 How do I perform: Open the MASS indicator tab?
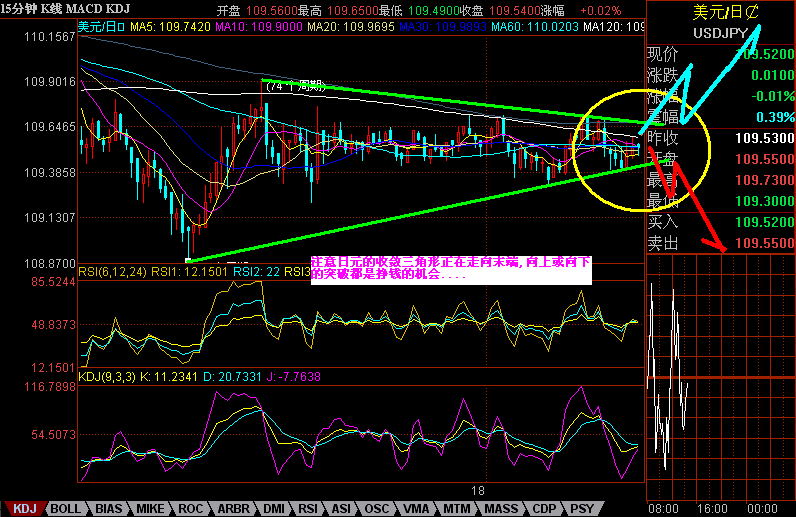500,508
